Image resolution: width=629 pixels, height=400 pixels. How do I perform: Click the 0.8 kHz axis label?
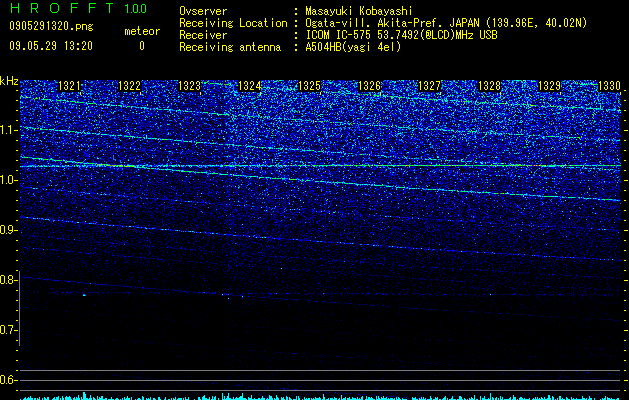click(x=8, y=280)
